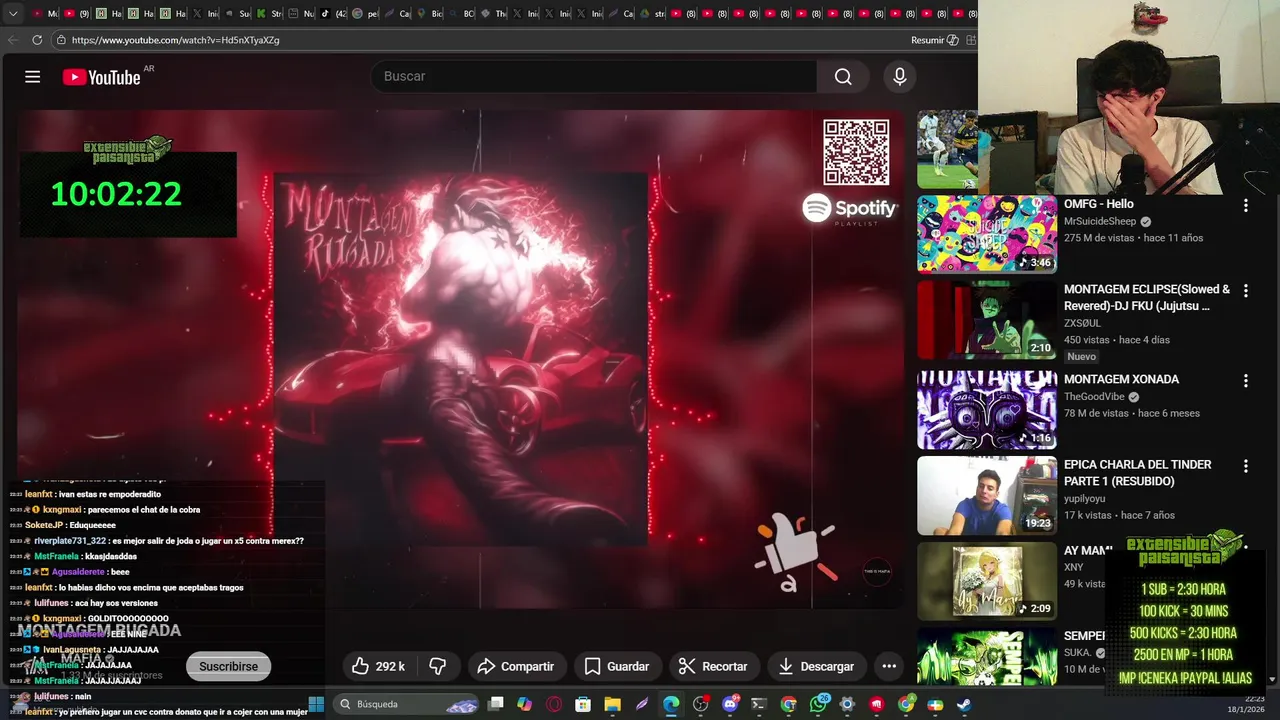Open more actions ellipsis under the video

pyautogui.click(x=889, y=666)
